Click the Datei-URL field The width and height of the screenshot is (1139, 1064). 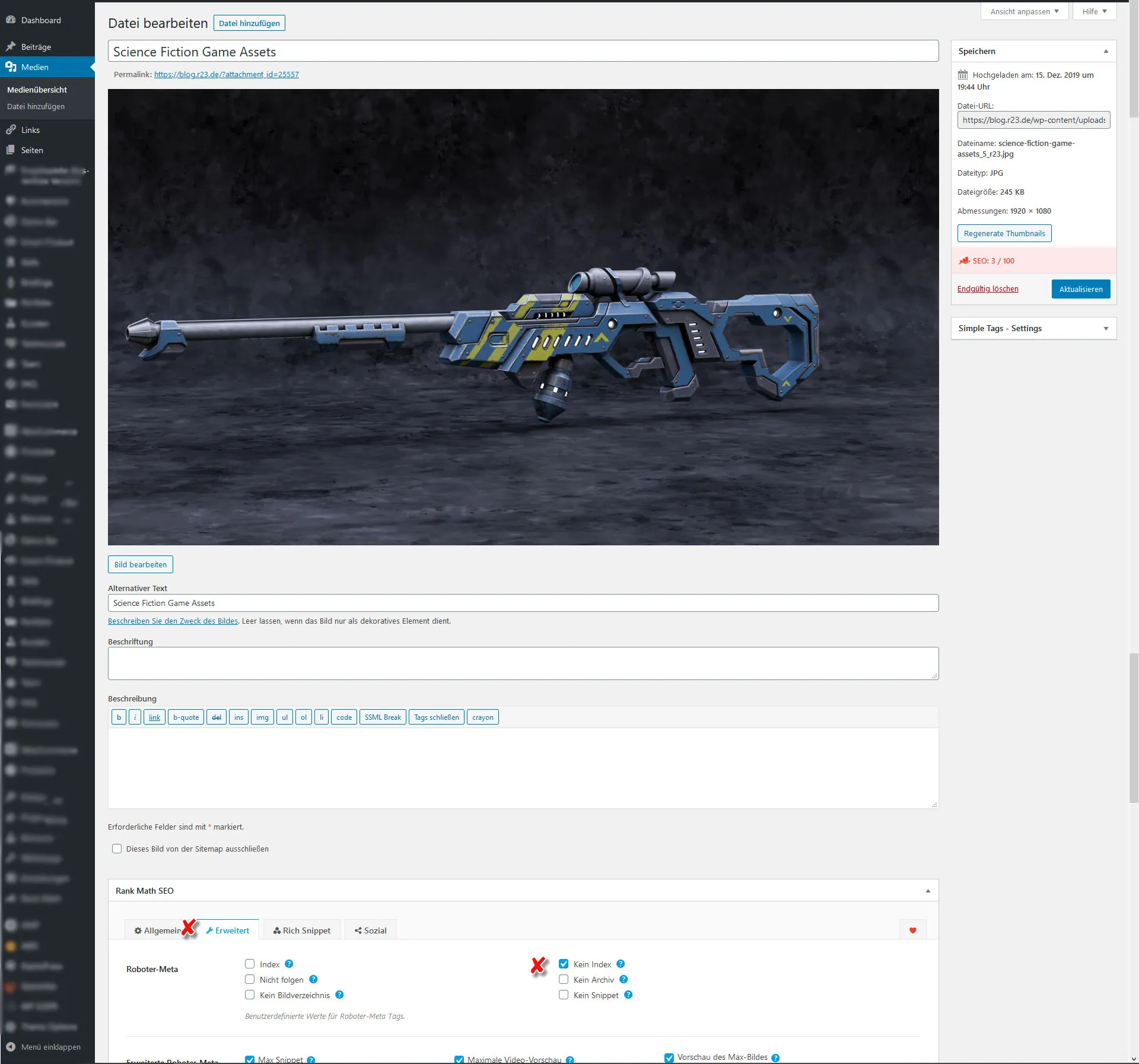coord(1033,120)
